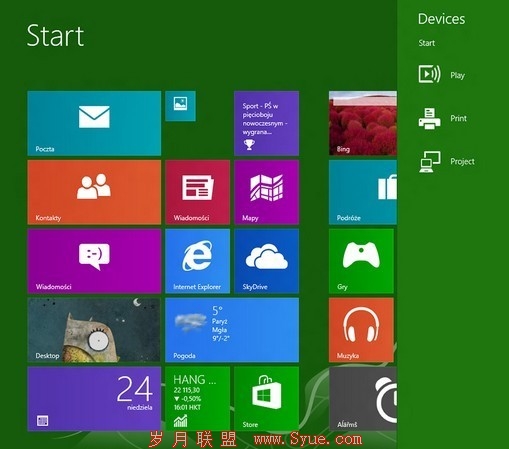Open the Kontakty people tile
This screenshot has width=509, height=449.
point(94,192)
